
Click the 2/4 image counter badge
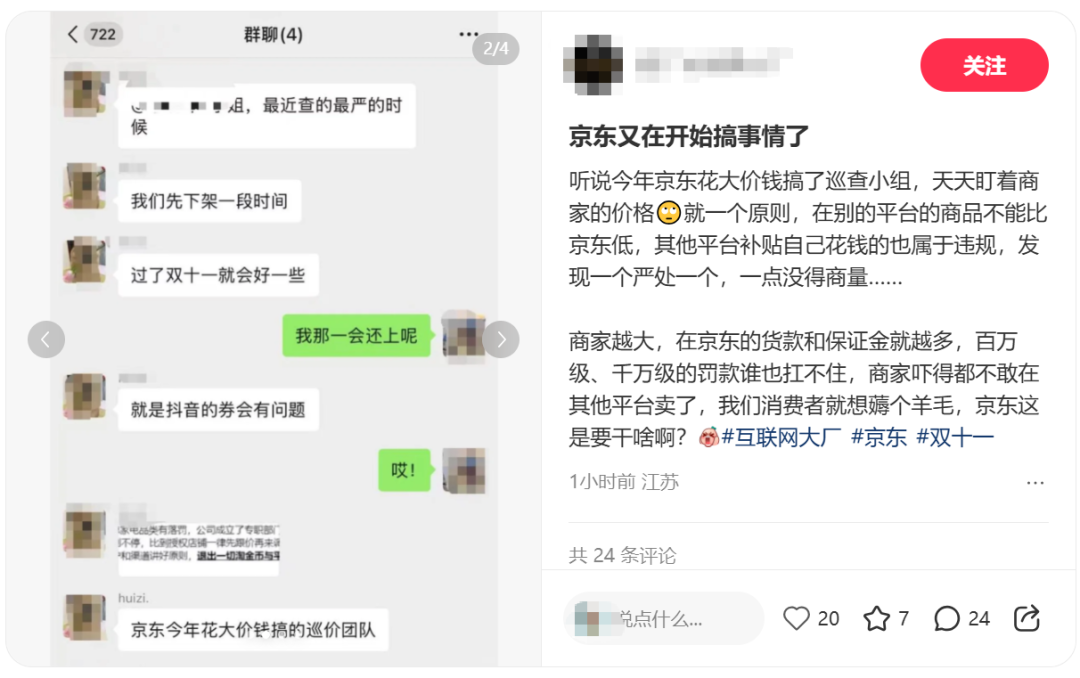coord(495,48)
